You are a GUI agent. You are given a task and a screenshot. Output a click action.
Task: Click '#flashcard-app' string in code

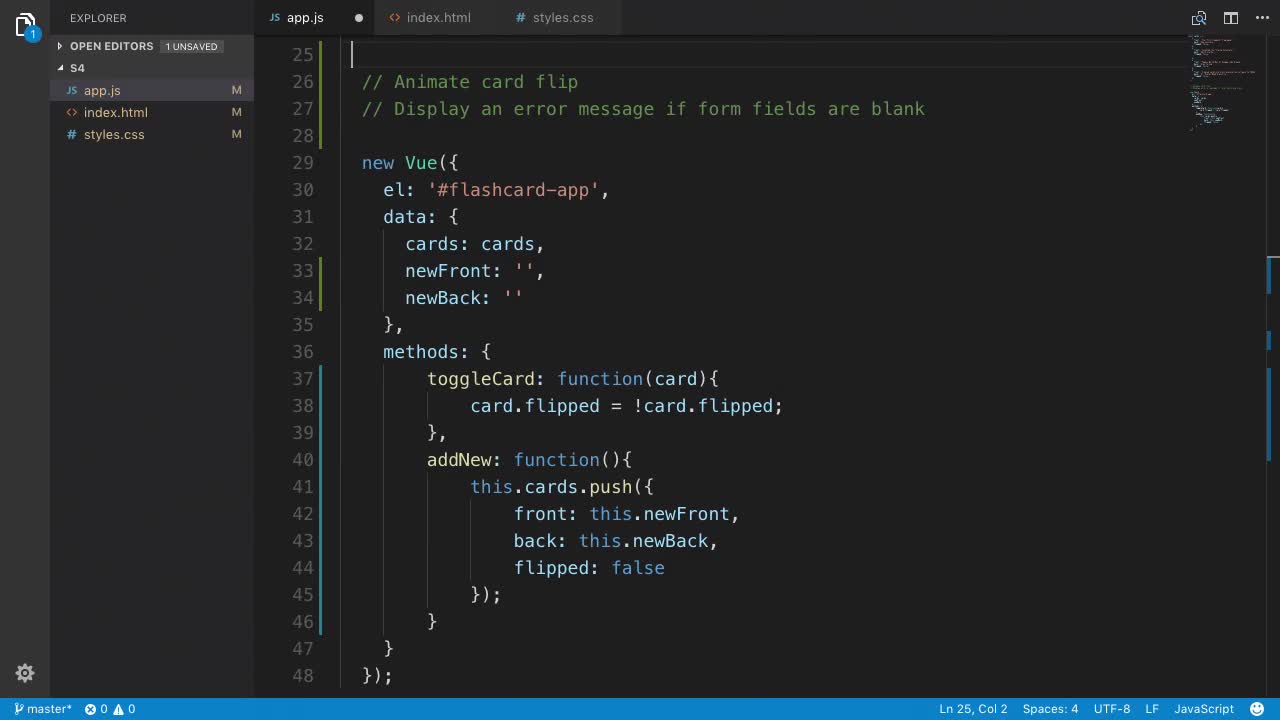click(513, 190)
